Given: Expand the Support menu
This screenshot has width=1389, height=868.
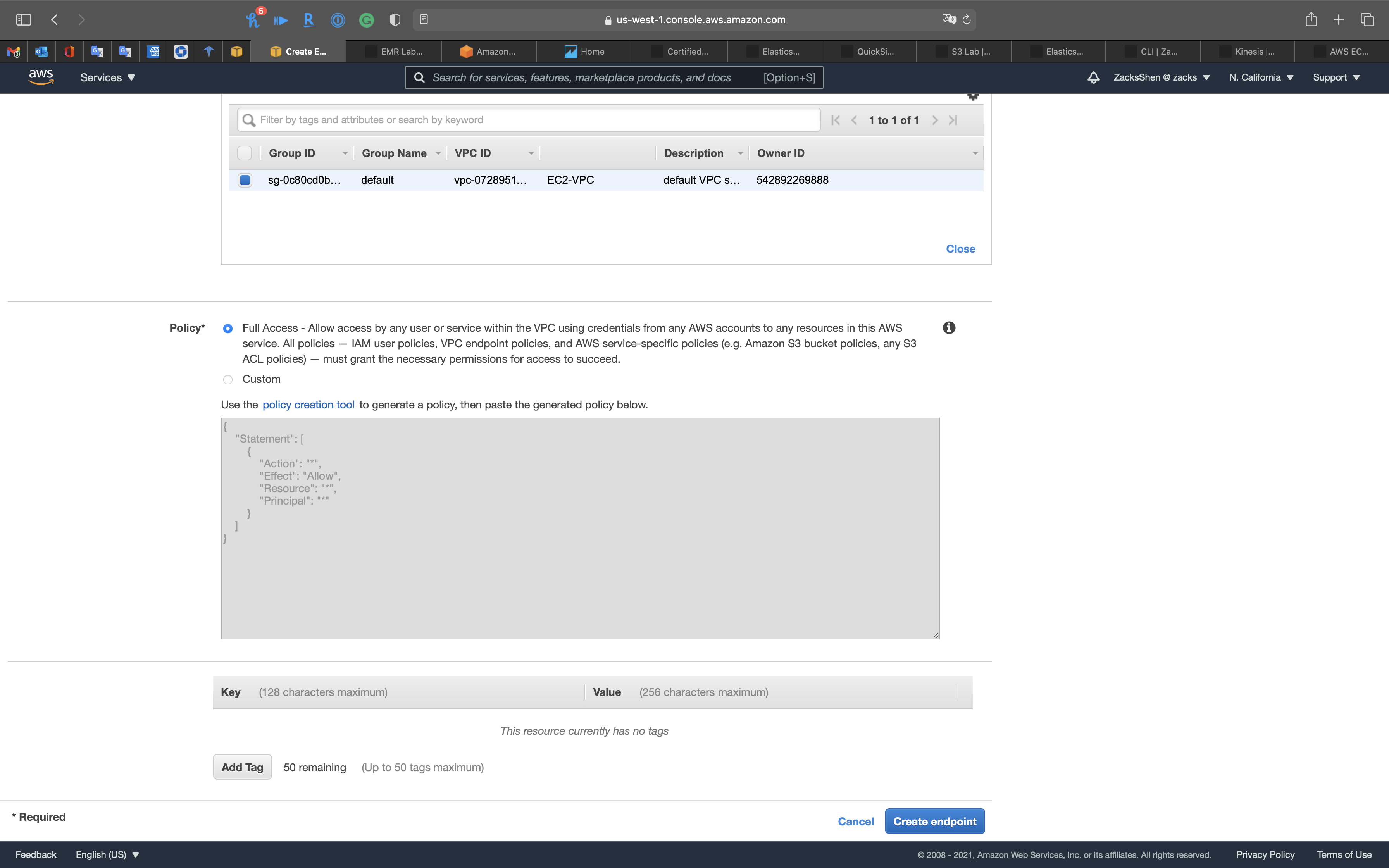Looking at the screenshot, I should pyautogui.click(x=1336, y=77).
